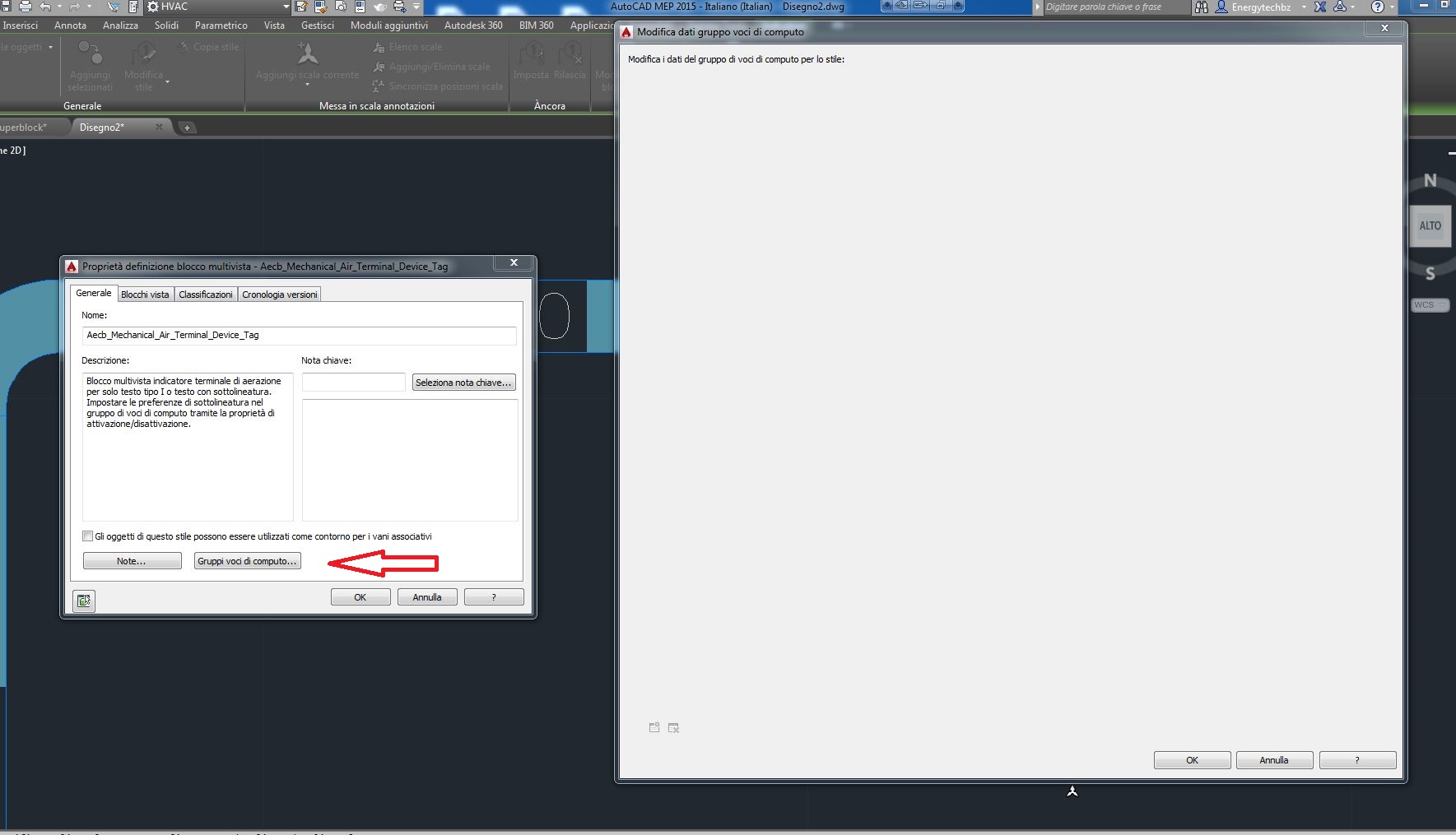Click OK in Modifica dati gruppo dialog

1193,760
